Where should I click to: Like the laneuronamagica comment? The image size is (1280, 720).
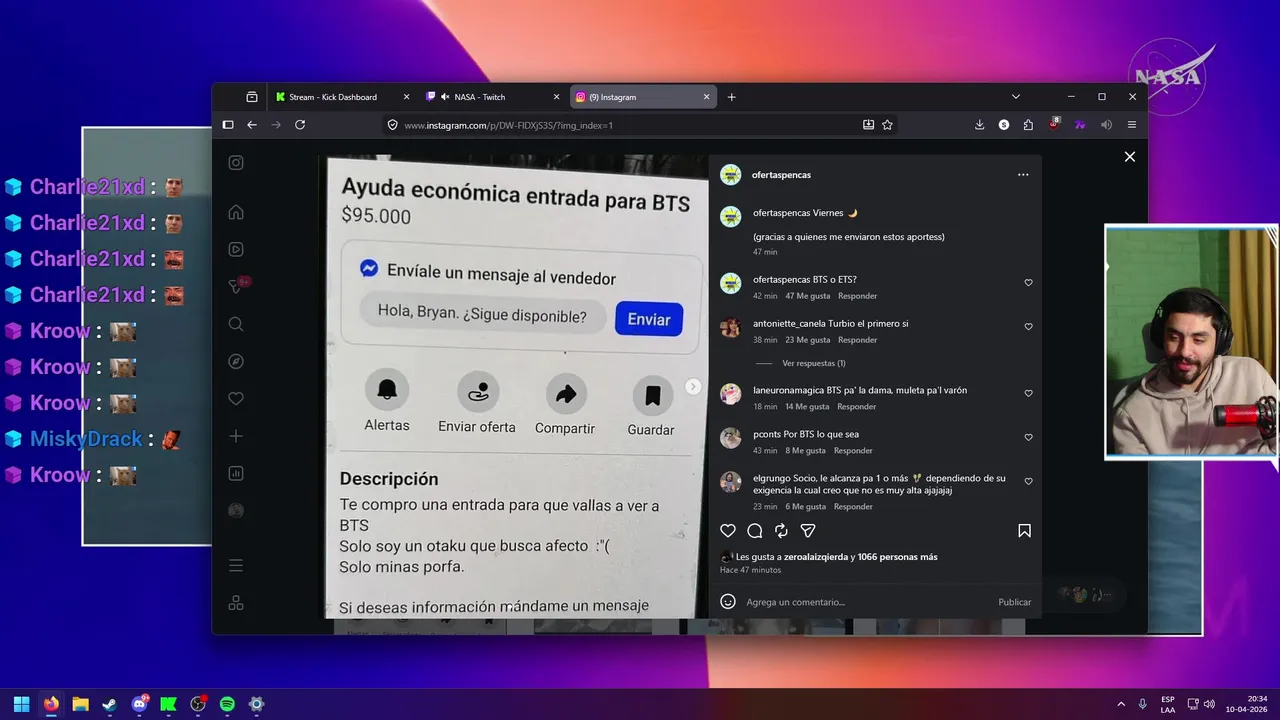[1028, 394]
